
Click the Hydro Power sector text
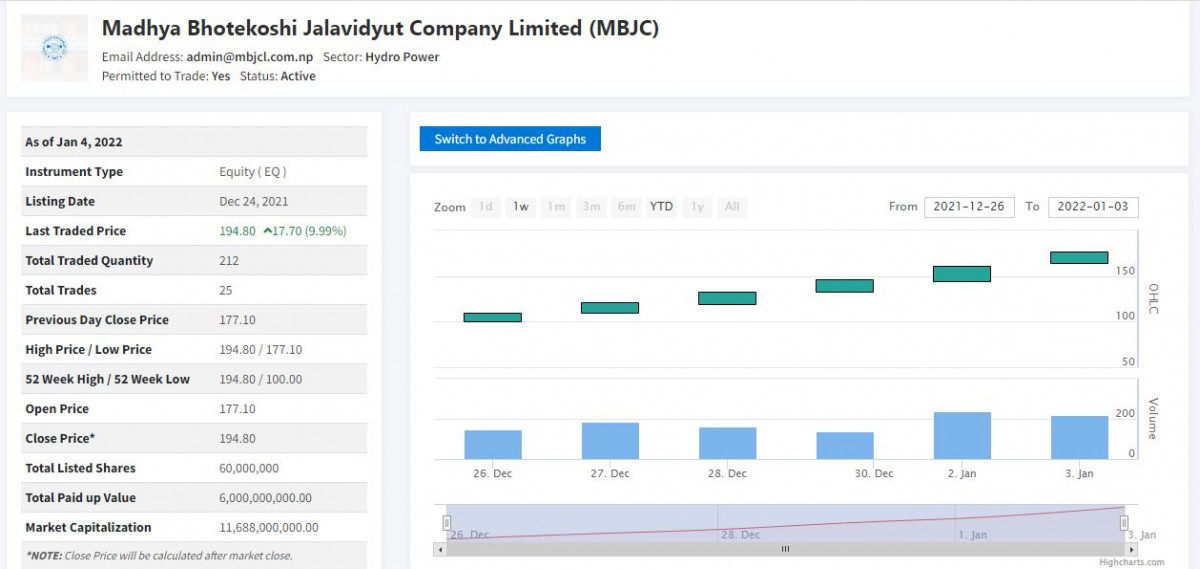402,57
